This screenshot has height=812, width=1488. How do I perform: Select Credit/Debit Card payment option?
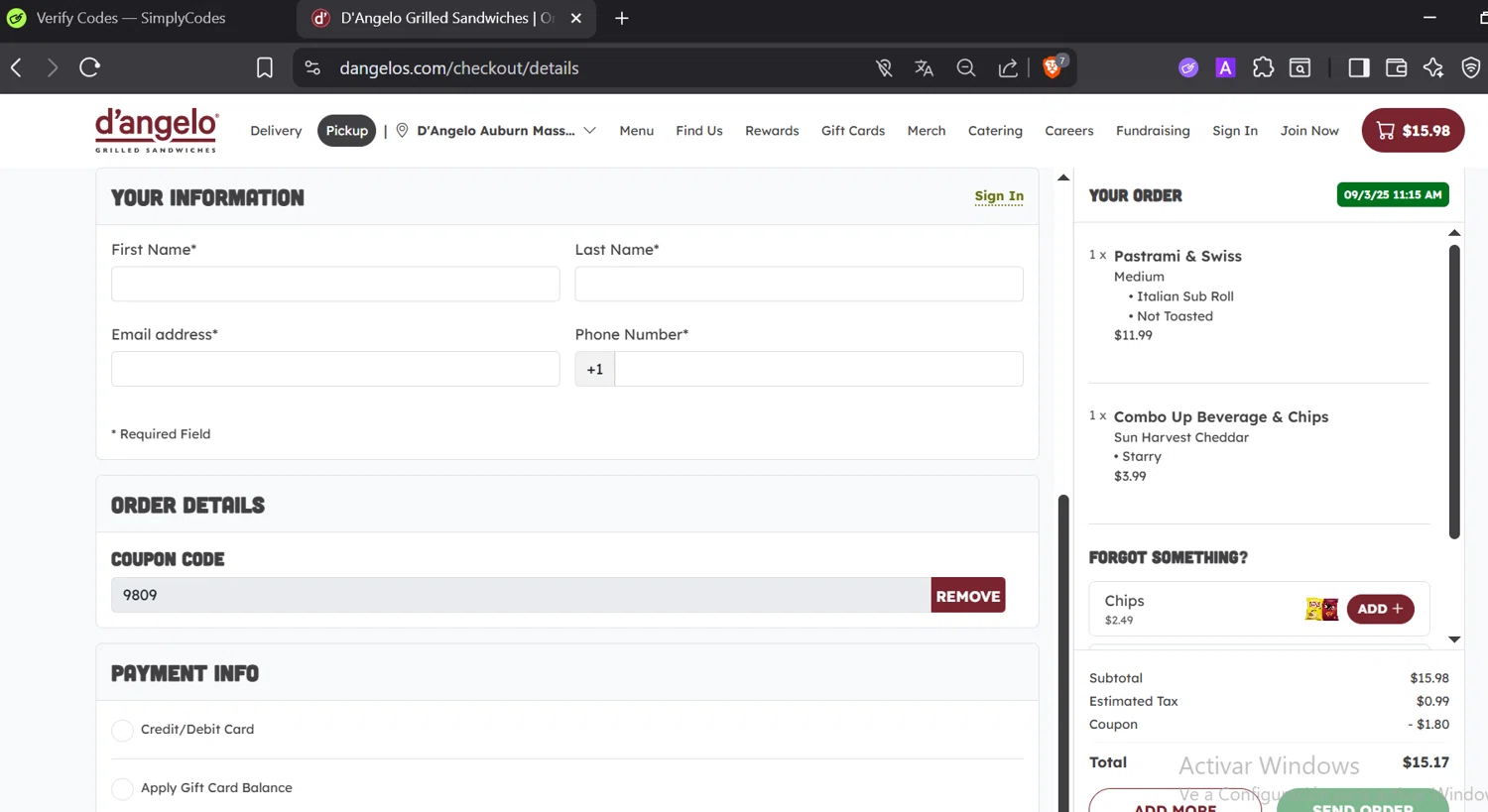click(122, 731)
